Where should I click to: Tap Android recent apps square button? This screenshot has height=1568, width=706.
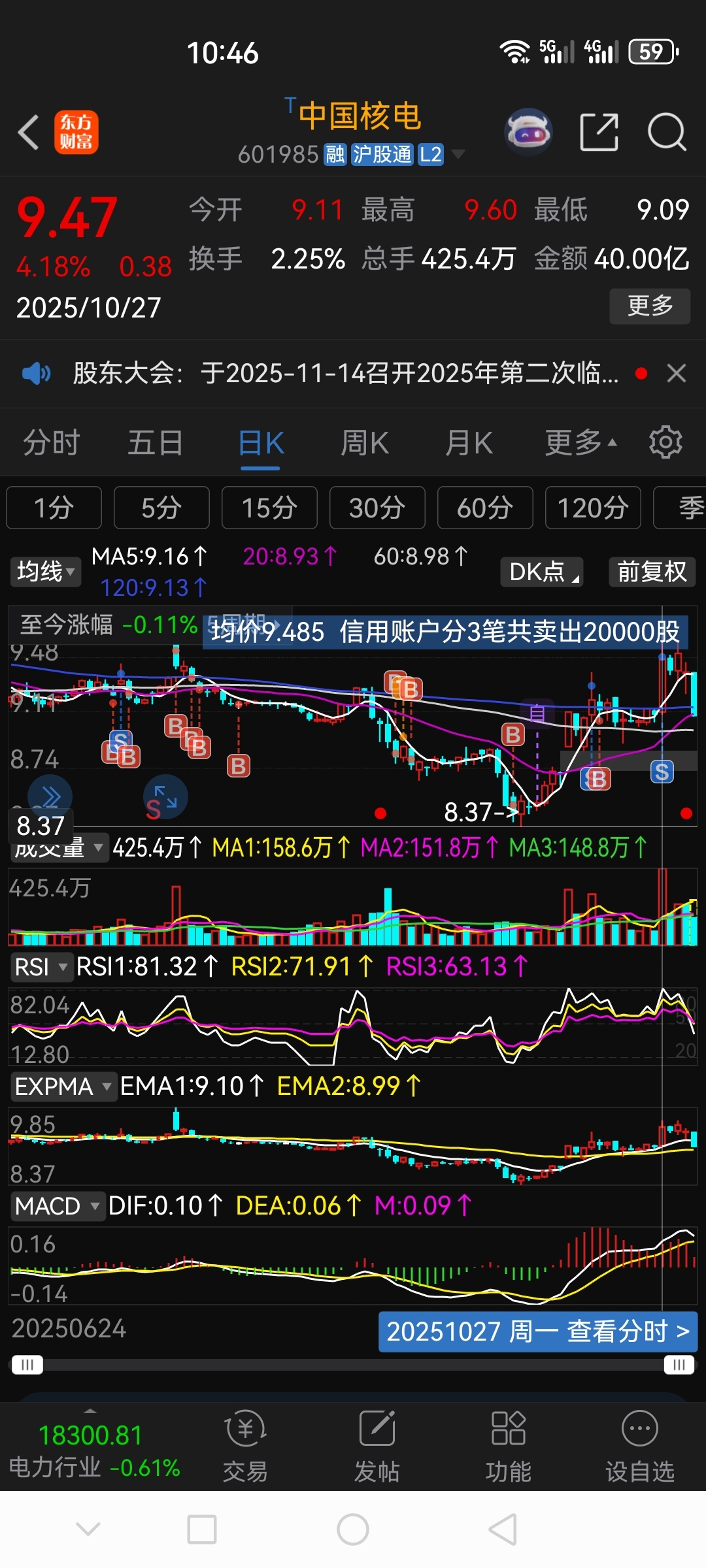202,1529
